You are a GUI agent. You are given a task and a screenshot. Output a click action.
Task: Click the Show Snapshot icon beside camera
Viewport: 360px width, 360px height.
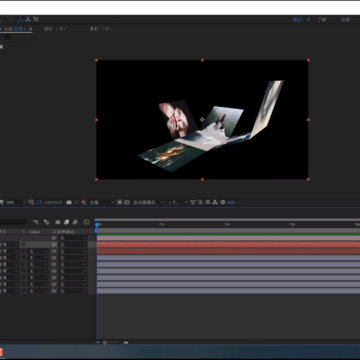click(77, 202)
